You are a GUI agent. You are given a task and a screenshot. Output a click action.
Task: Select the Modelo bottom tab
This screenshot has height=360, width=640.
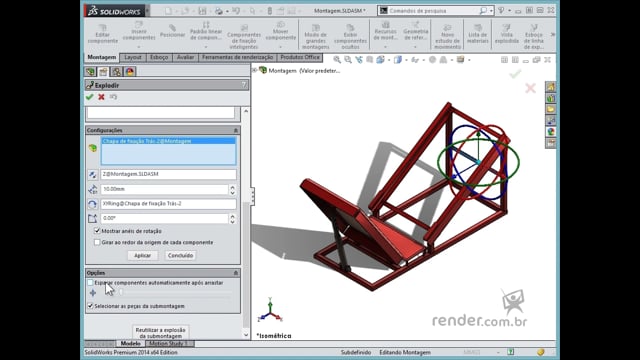coord(131,344)
